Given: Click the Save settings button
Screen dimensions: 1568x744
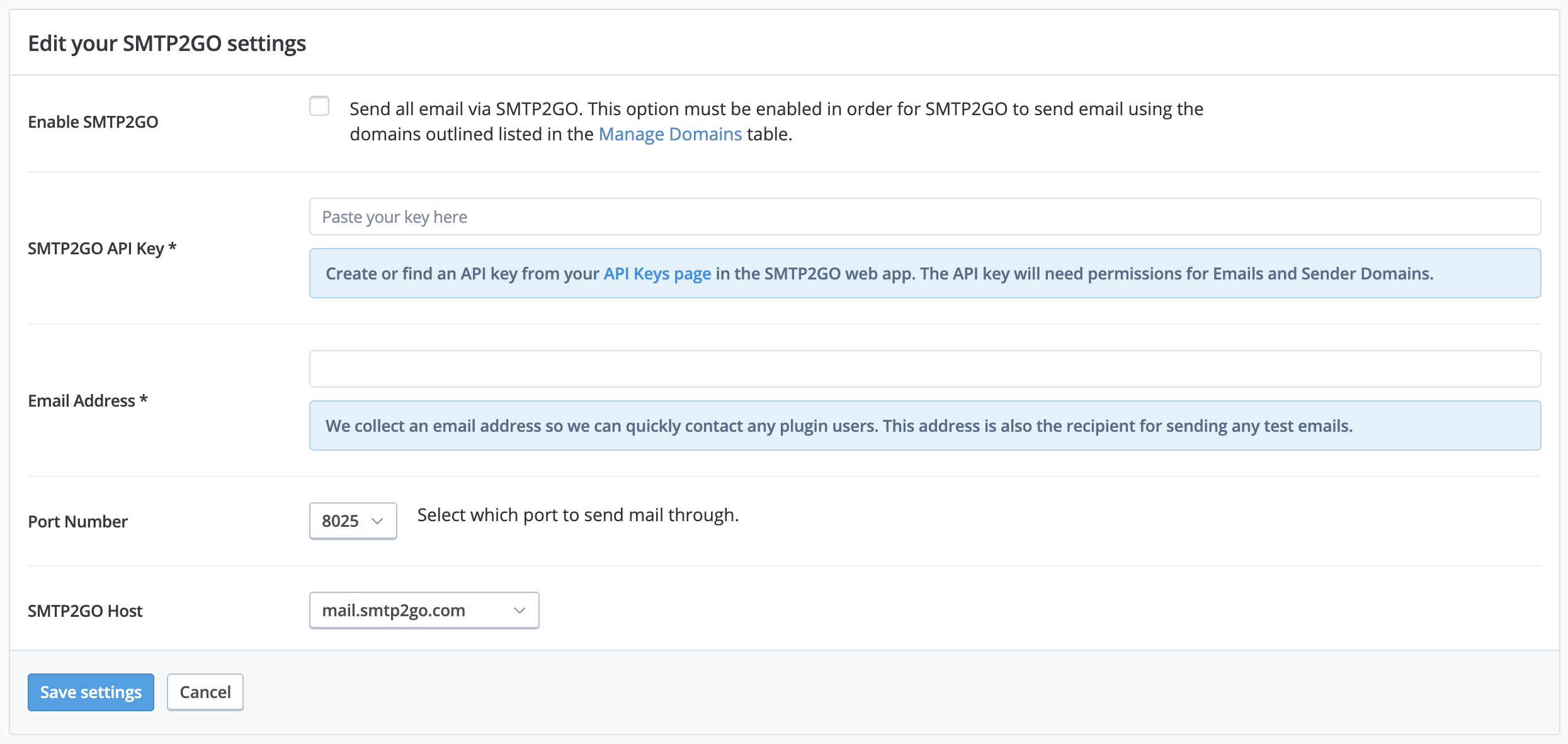Looking at the screenshot, I should click(x=91, y=692).
